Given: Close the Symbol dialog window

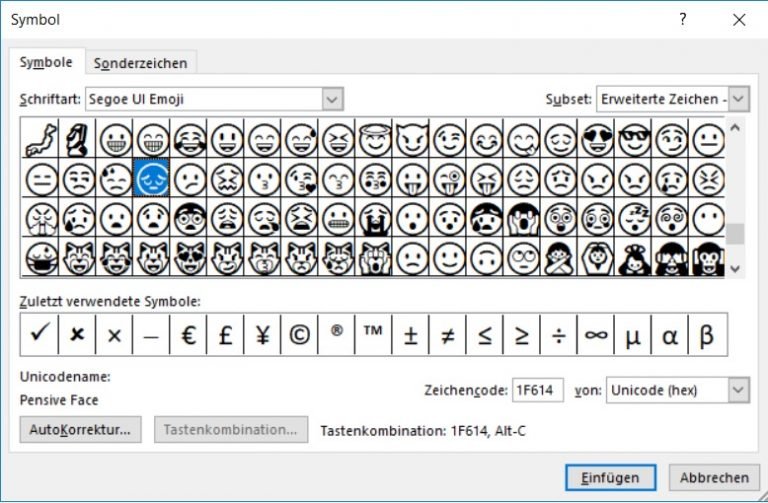Looking at the screenshot, I should coord(739,20).
